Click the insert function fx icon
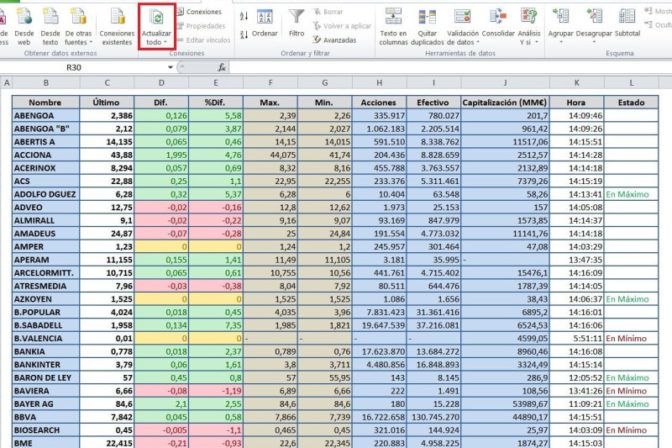 (222, 67)
